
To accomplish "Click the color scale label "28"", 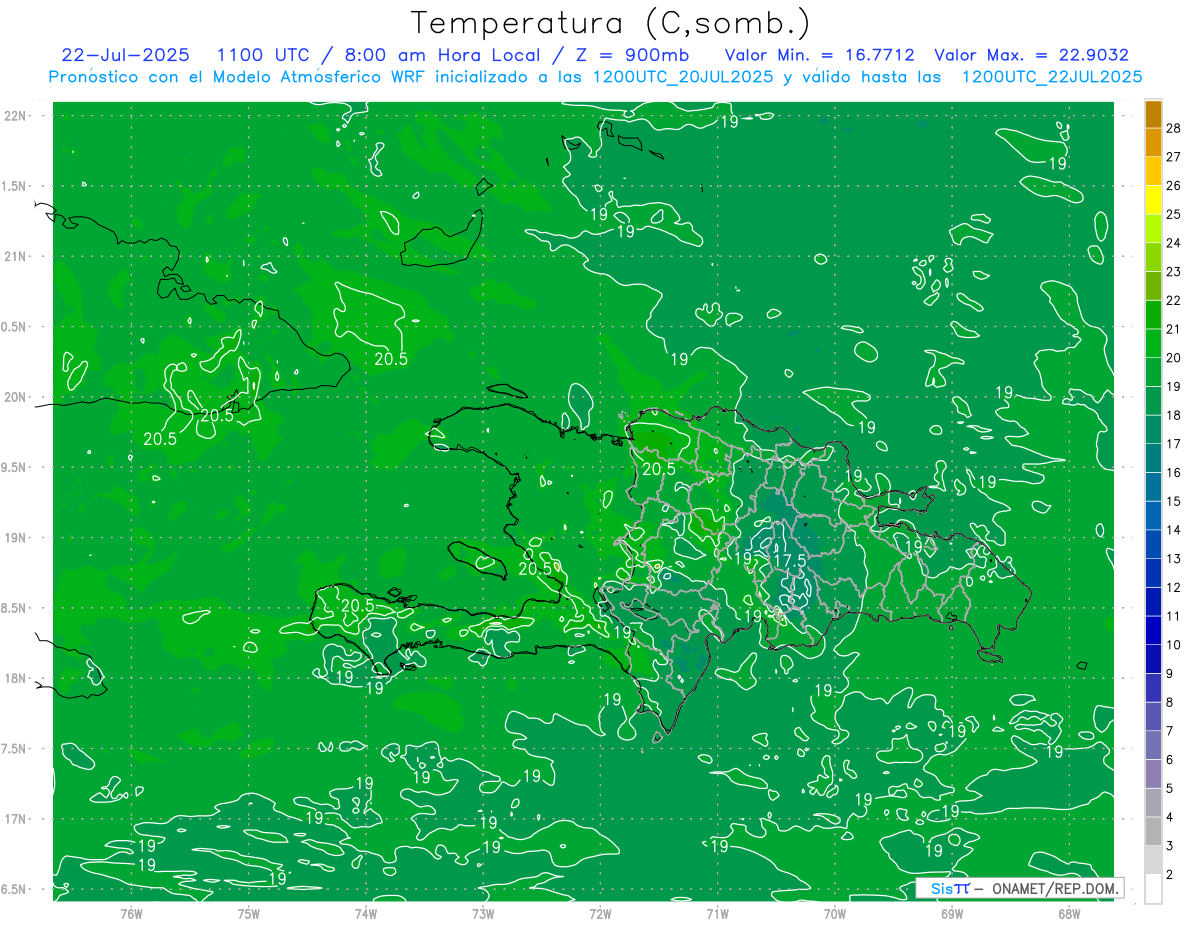I will click(x=1174, y=128).
